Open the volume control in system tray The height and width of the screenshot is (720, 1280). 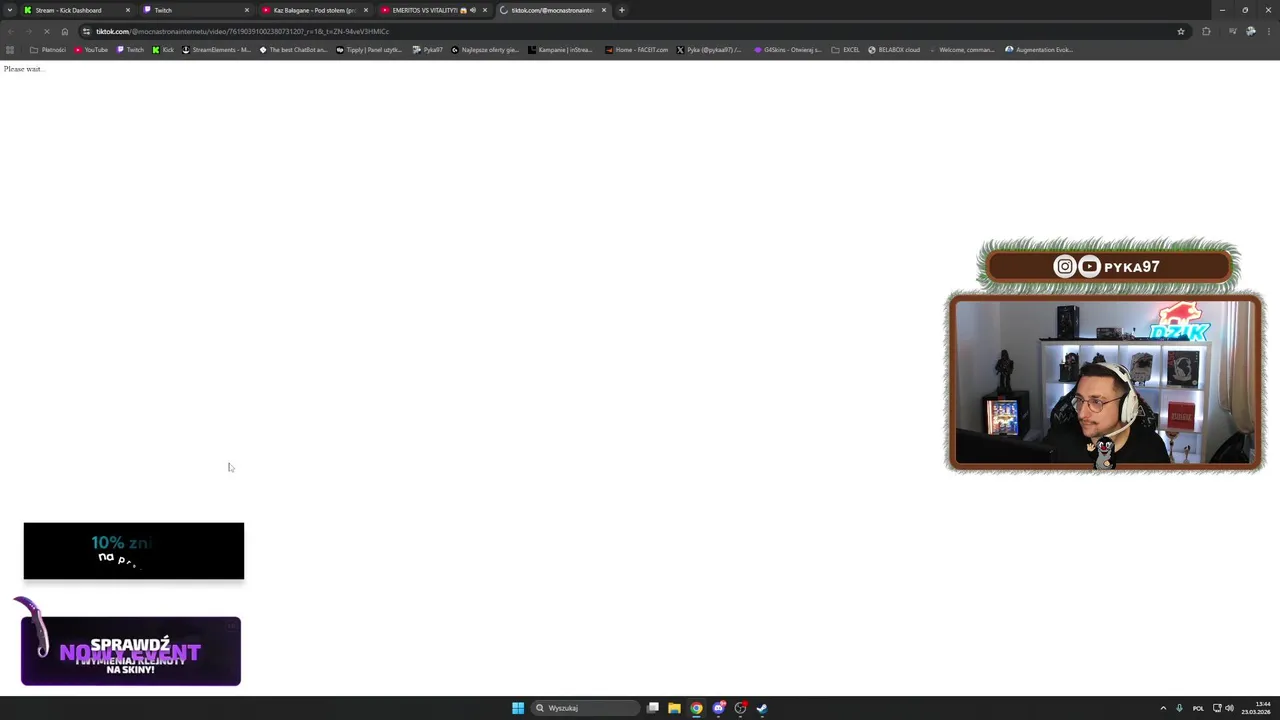point(1230,708)
